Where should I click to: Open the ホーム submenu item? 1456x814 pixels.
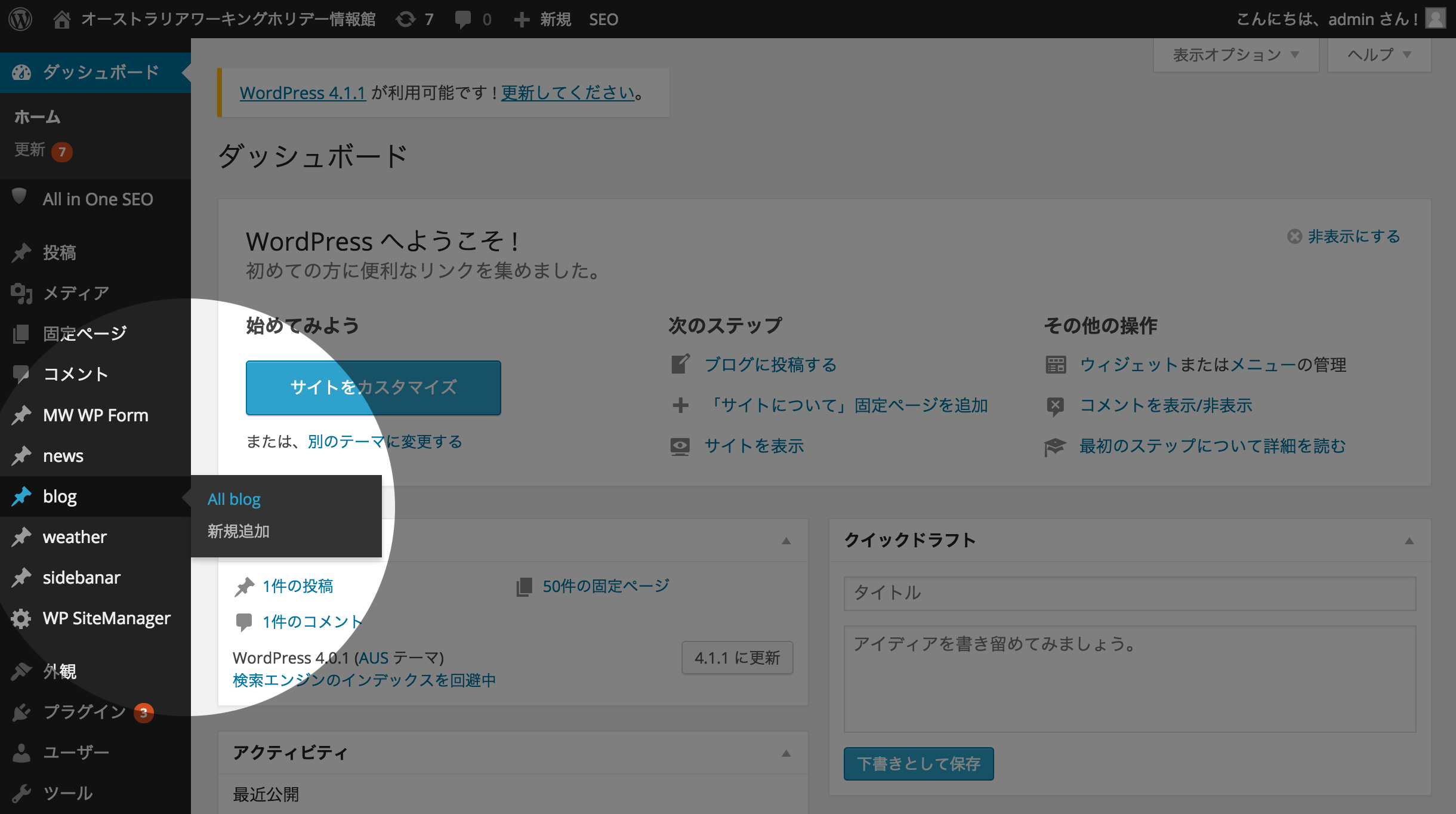coord(37,117)
